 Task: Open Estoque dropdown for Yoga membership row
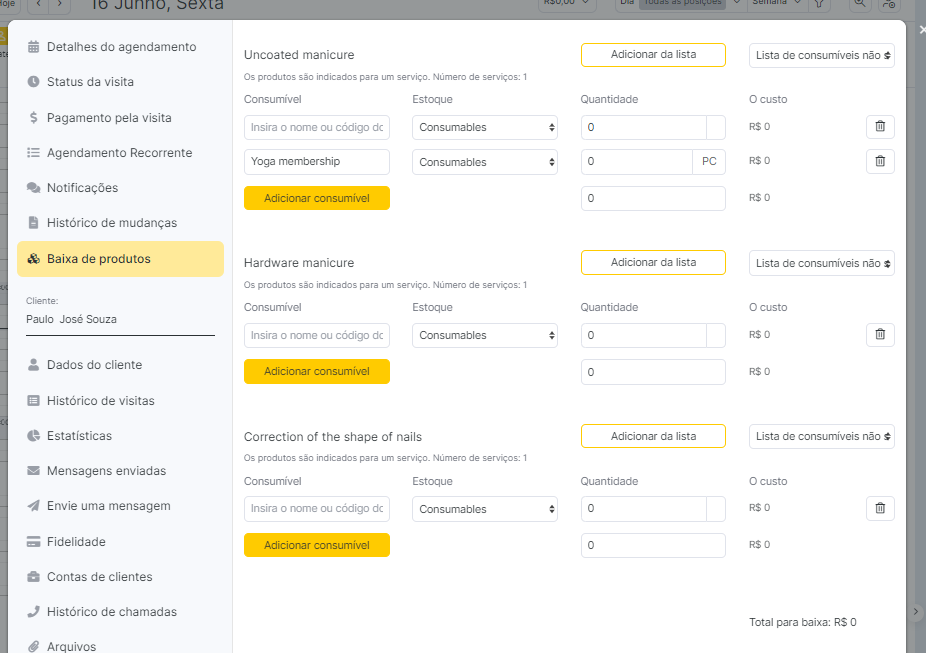pos(485,162)
